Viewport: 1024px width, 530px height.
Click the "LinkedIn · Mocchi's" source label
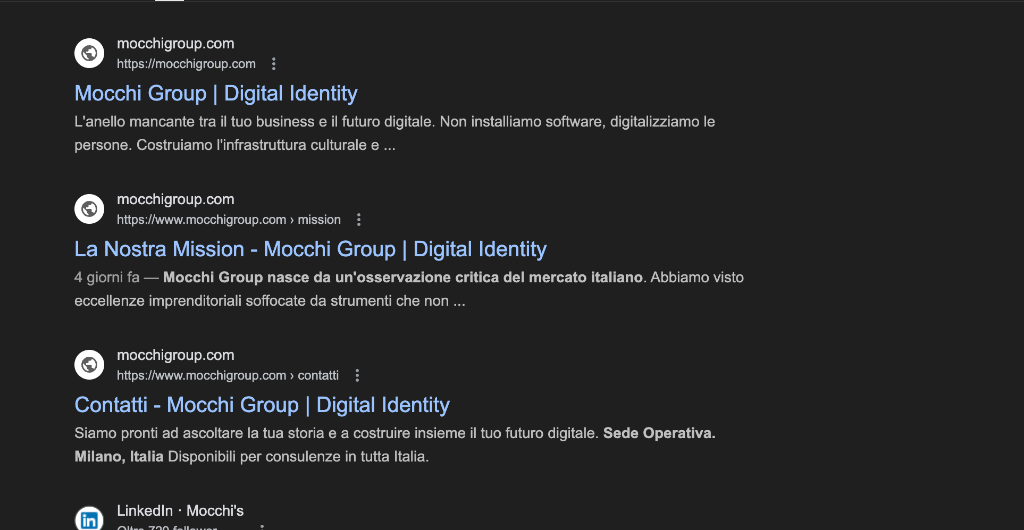(x=180, y=511)
